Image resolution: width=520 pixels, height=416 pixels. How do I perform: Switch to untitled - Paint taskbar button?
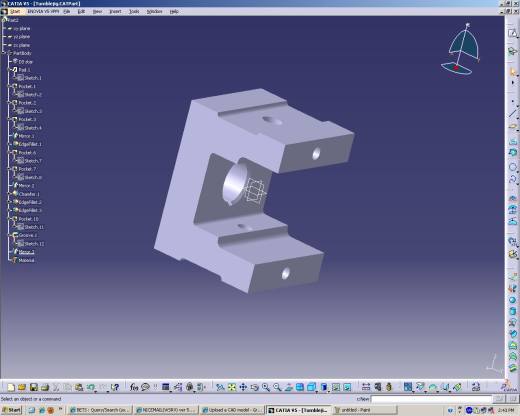coord(365,410)
